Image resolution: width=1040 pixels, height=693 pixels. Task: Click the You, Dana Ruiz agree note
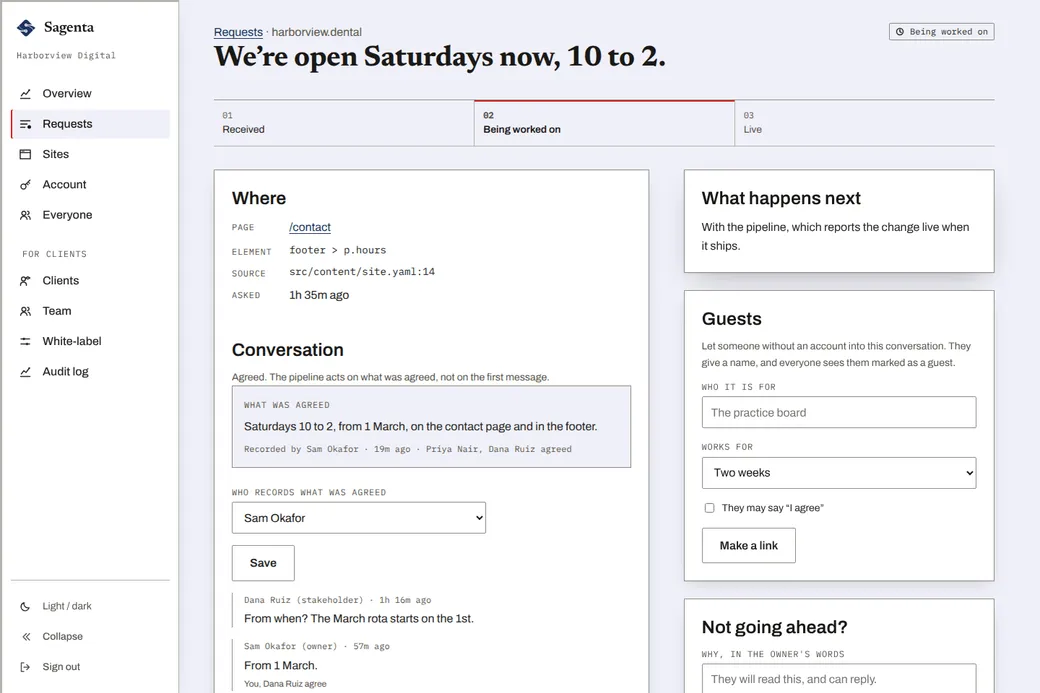(x=285, y=684)
